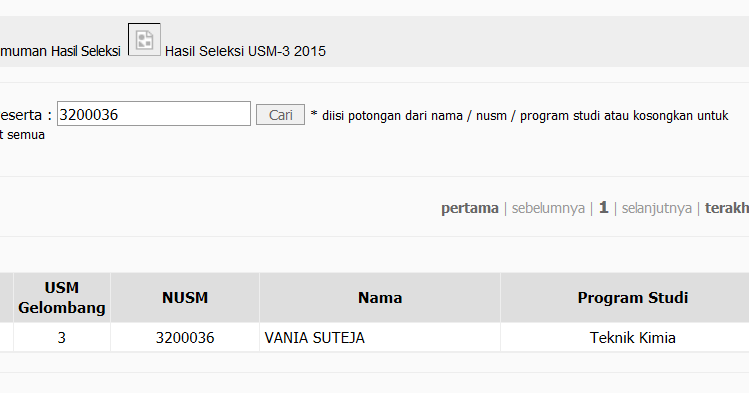The image size is (749, 393).
Task: Select the Pengumuman Hasil Seleksi heading text
Action: (60, 51)
